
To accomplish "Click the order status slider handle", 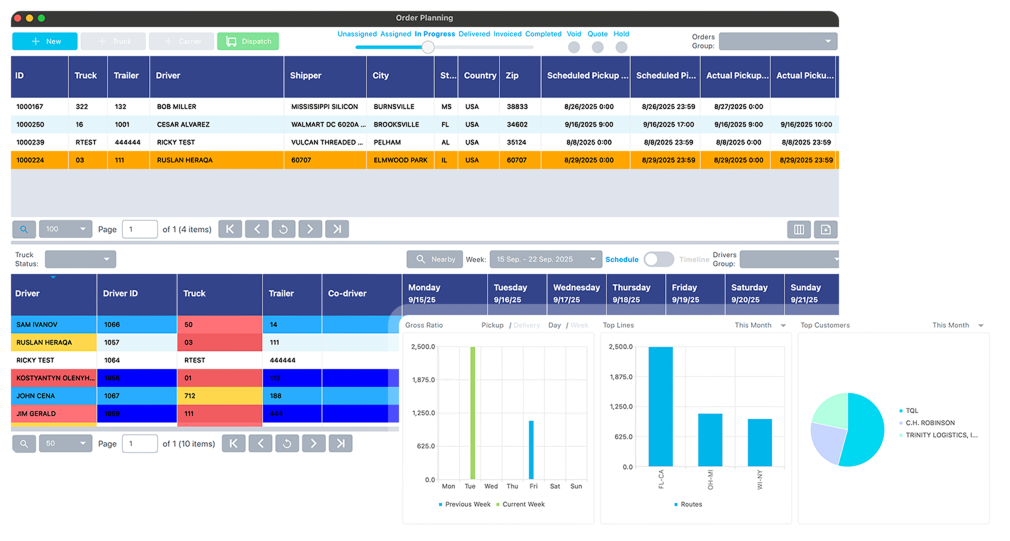I will (x=428, y=47).
